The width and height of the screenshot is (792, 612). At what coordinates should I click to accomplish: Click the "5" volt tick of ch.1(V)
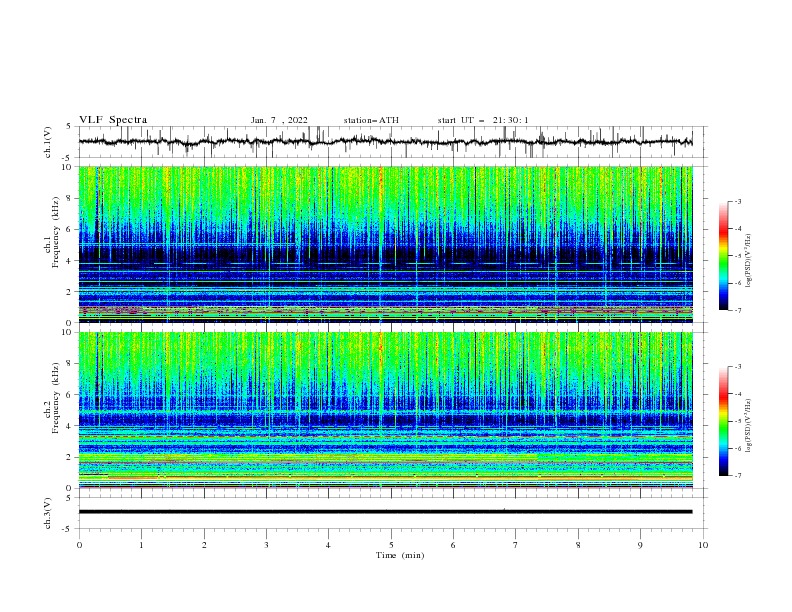[69, 127]
